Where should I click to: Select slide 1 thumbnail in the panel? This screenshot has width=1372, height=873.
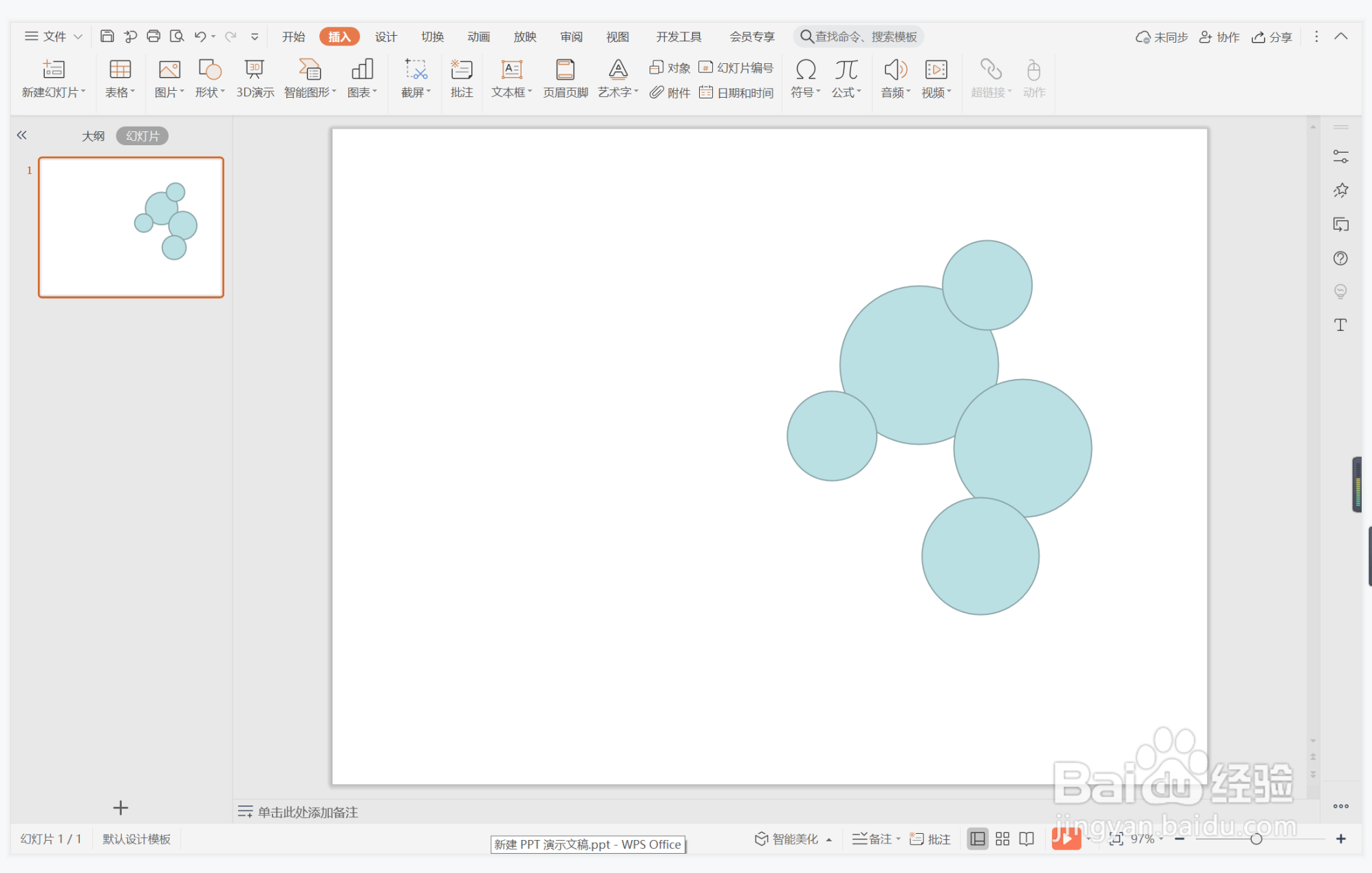[131, 227]
